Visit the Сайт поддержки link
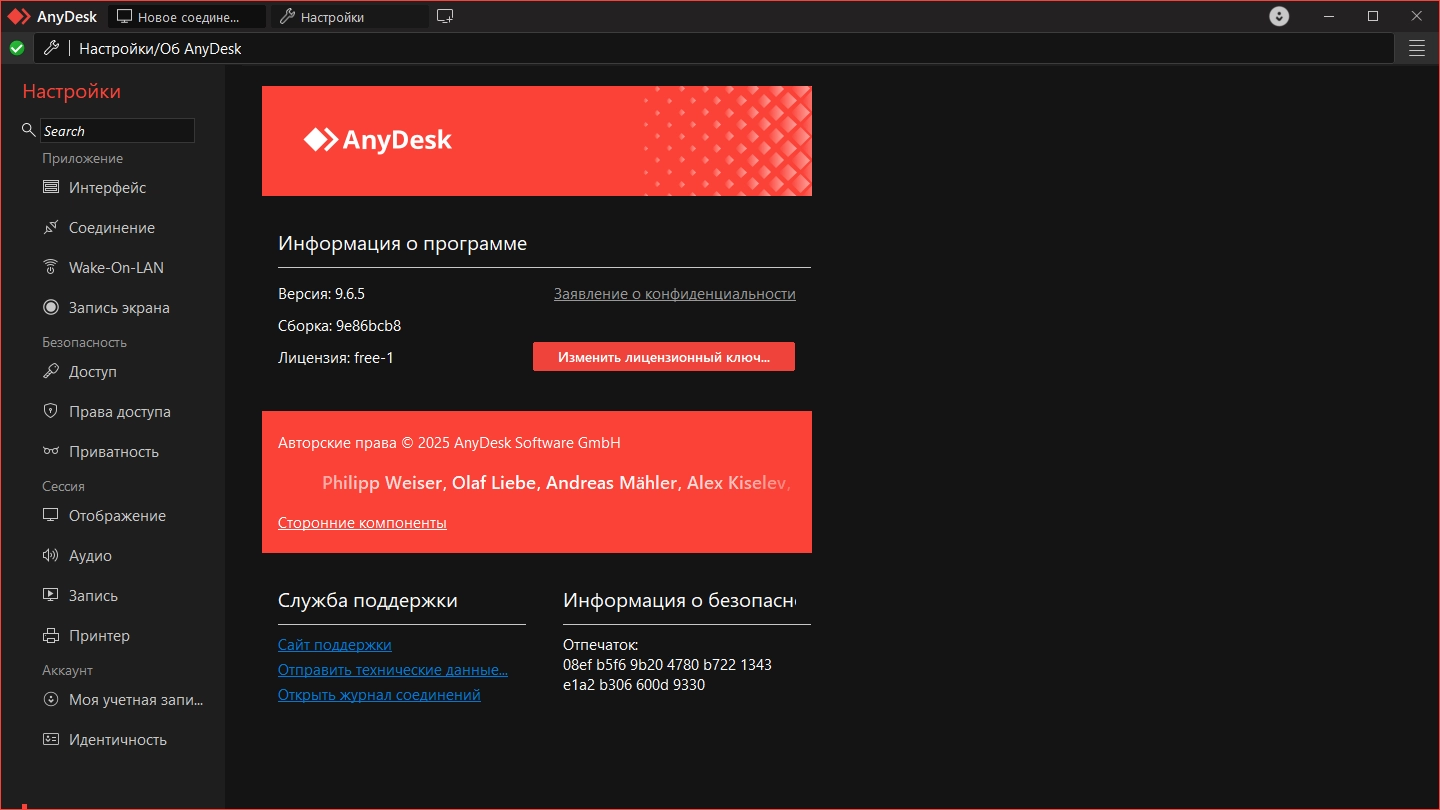 coord(335,645)
